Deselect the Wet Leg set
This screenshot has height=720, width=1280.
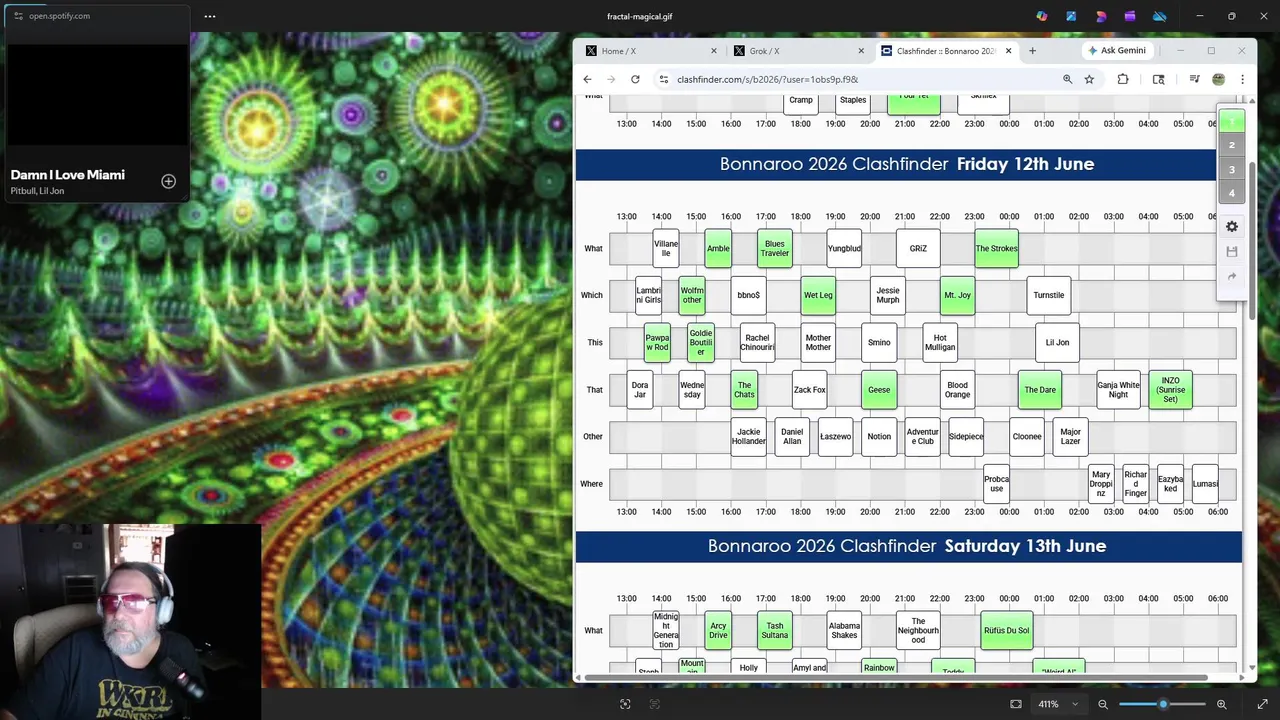(818, 295)
